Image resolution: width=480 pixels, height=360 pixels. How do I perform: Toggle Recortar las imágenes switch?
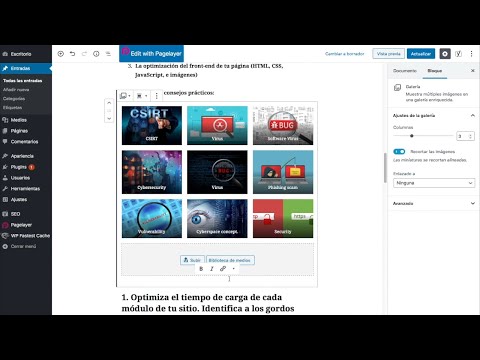pyautogui.click(x=399, y=152)
